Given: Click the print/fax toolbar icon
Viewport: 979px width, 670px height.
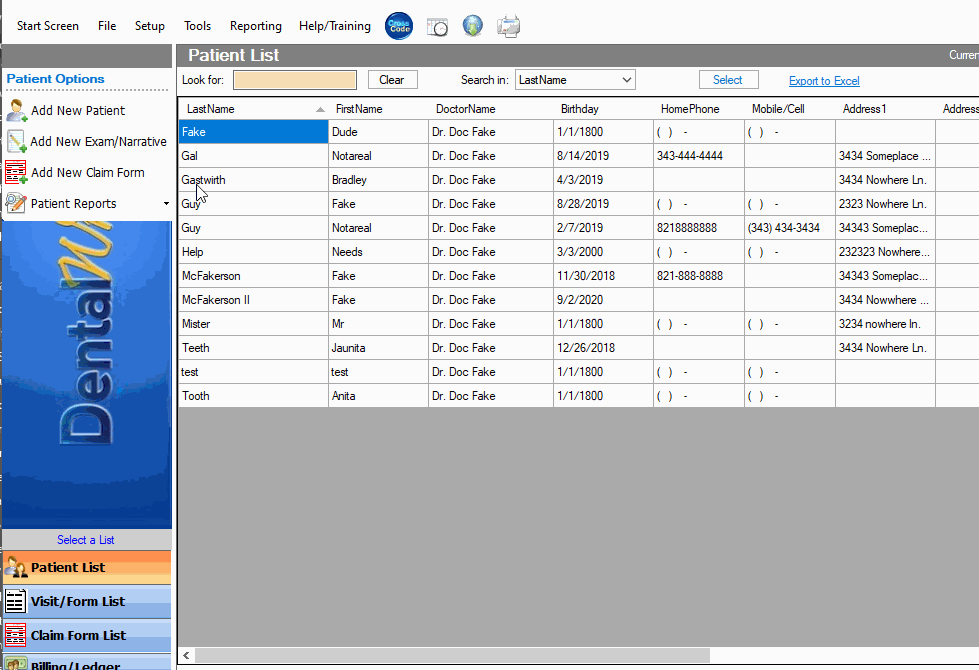Looking at the screenshot, I should tap(508, 26).
